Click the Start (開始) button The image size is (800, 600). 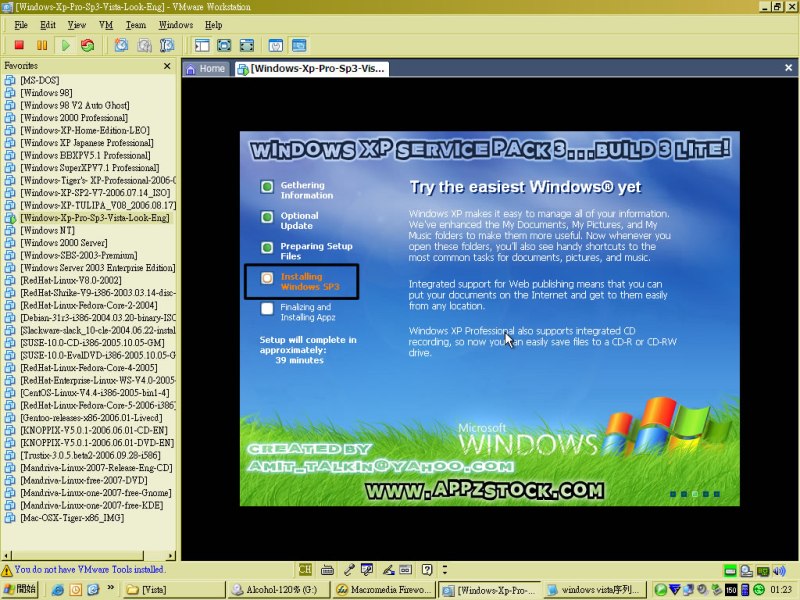coord(19,590)
